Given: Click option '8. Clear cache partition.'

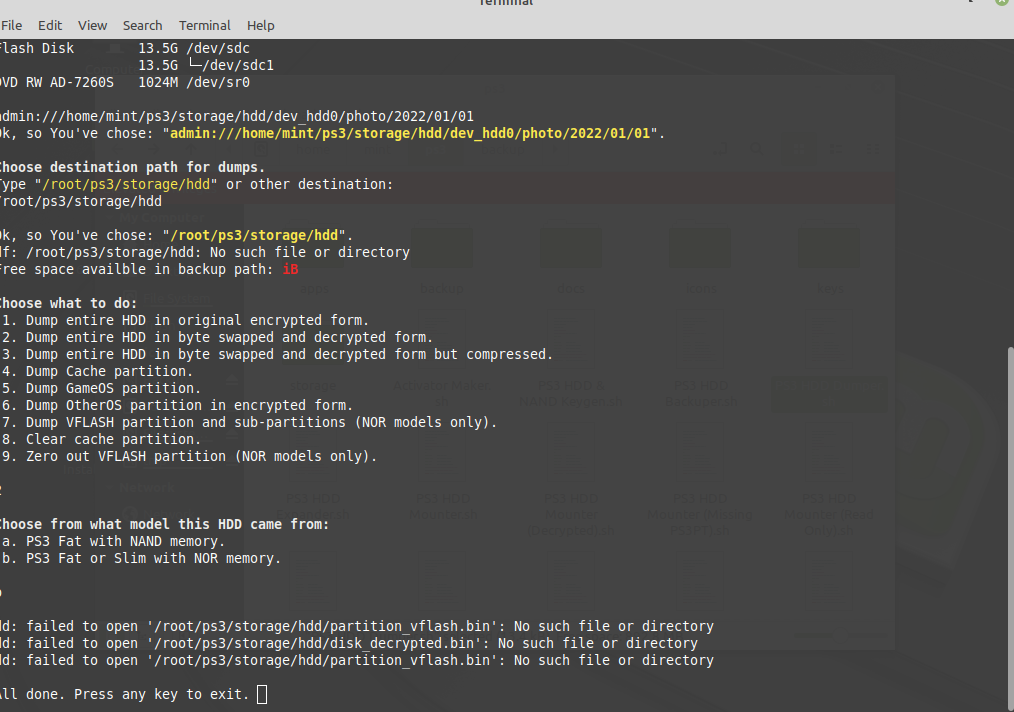Looking at the screenshot, I should point(101,440).
